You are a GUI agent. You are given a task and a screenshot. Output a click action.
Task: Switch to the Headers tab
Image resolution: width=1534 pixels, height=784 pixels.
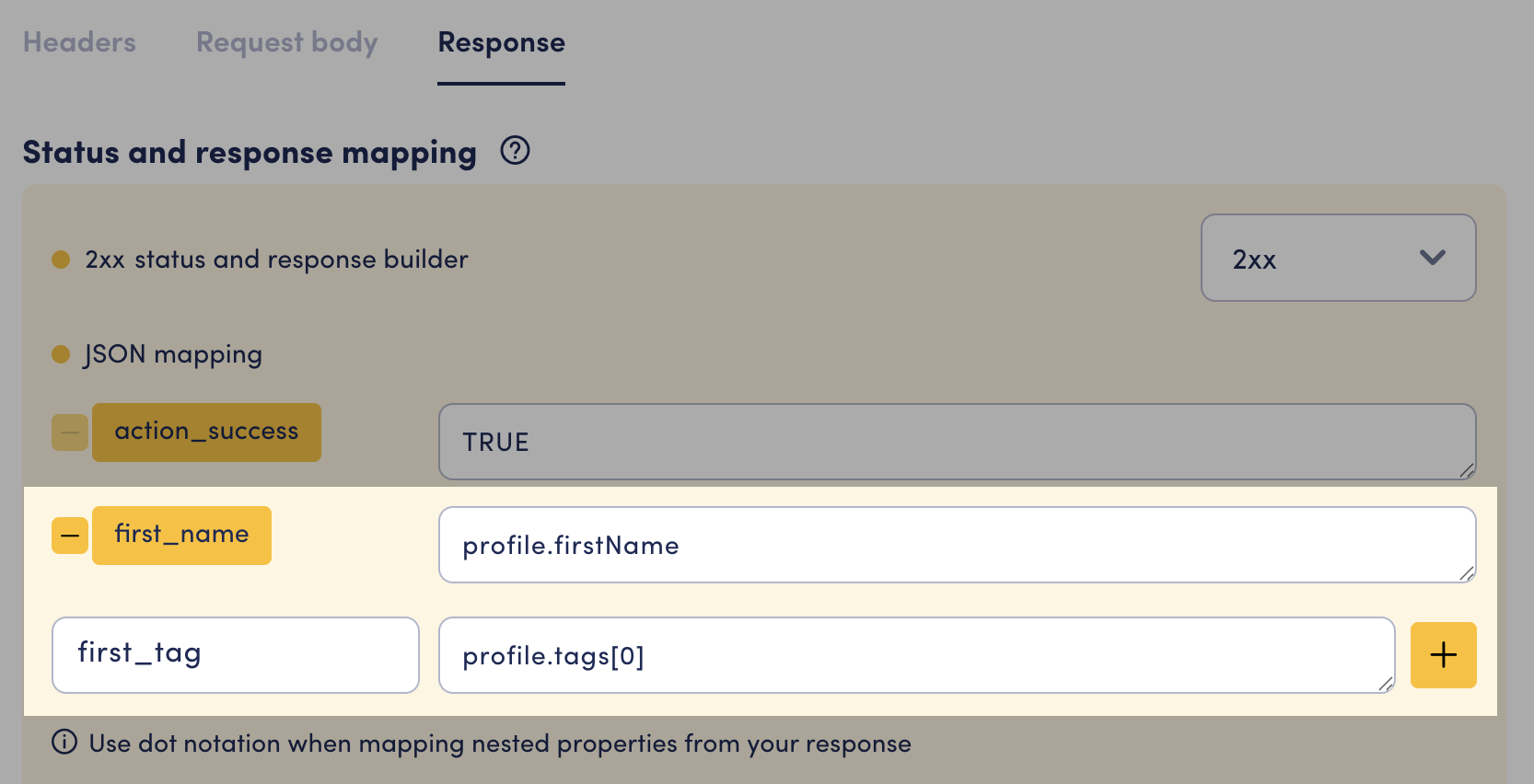[79, 42]
